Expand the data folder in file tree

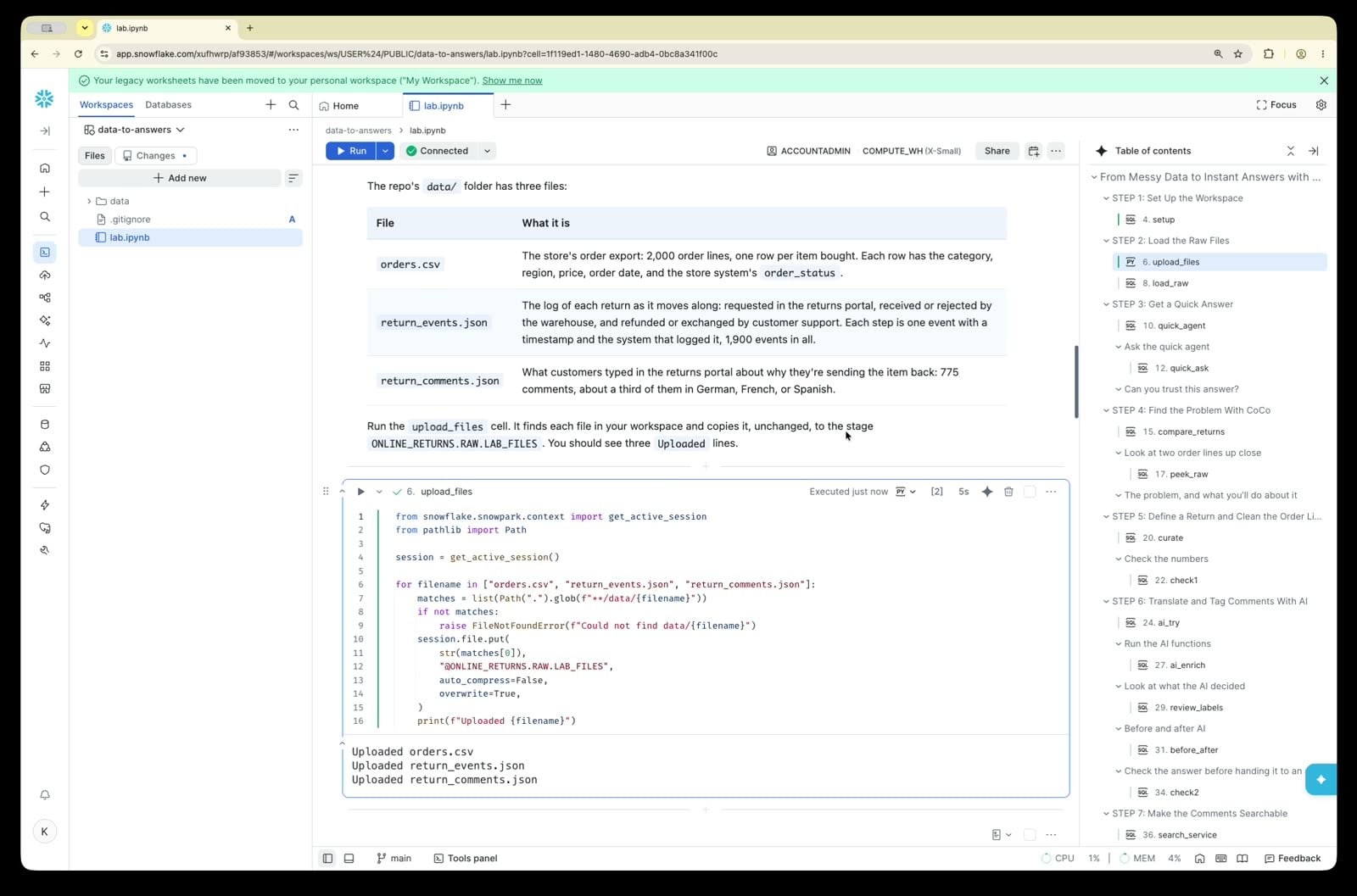coord(89,202)
